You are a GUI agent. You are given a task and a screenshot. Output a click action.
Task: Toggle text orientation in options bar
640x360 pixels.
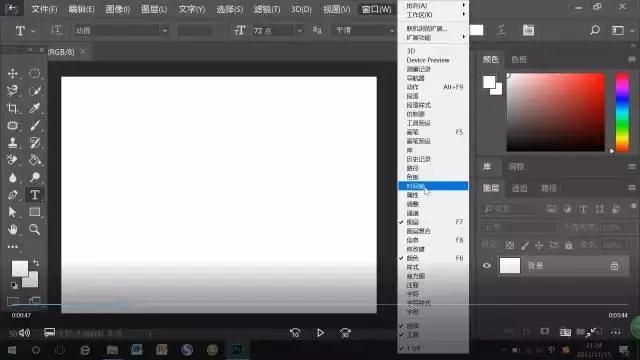coord(56,30)
